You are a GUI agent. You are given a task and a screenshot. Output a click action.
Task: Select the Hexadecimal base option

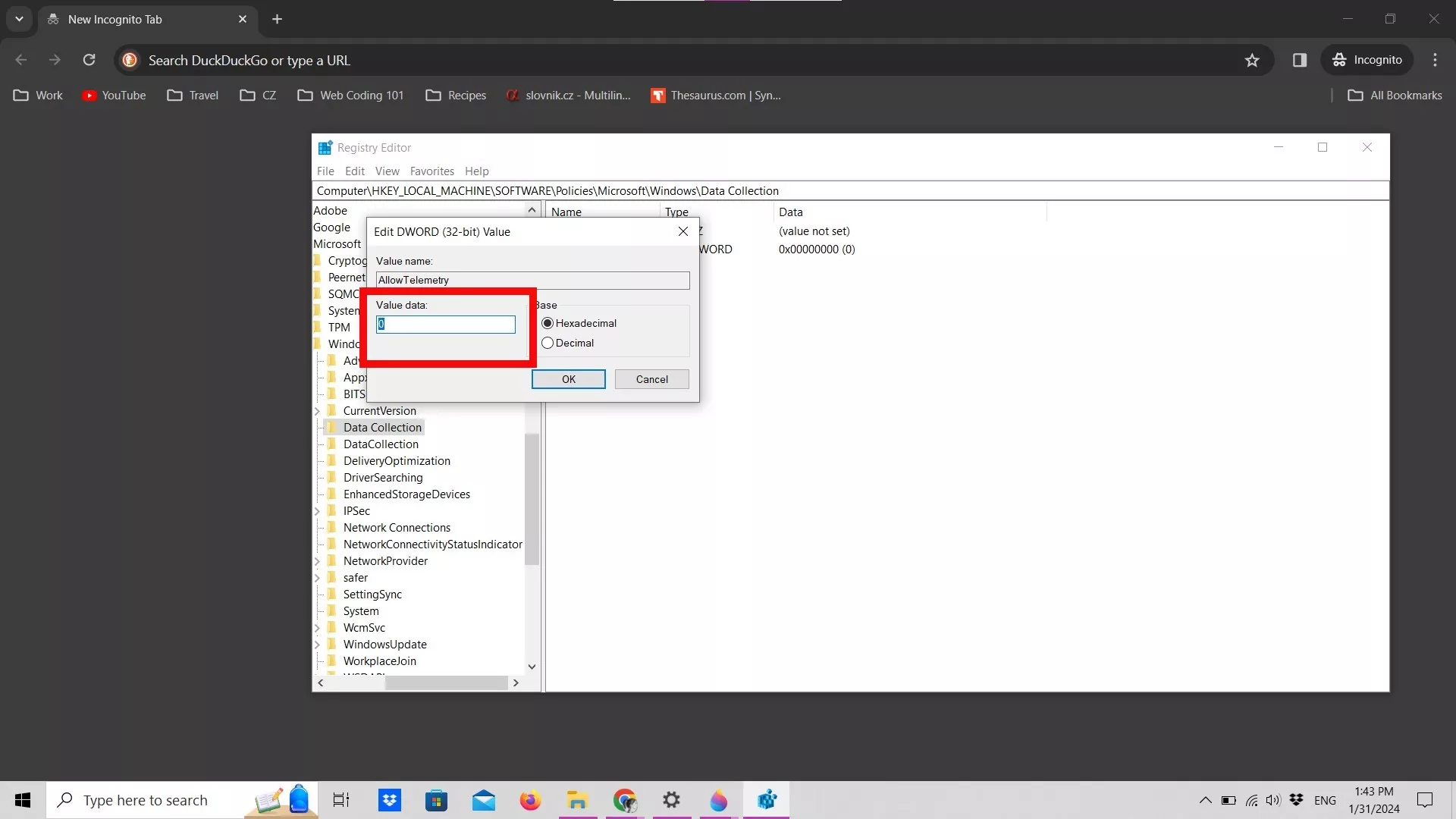pyautogui.click(x=548, y=323)
